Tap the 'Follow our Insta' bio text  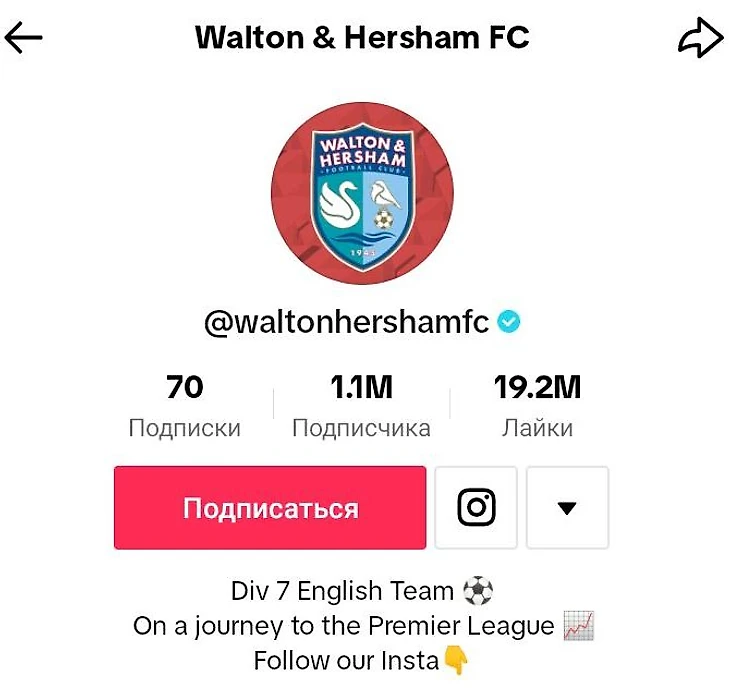[x=346, y=660]
